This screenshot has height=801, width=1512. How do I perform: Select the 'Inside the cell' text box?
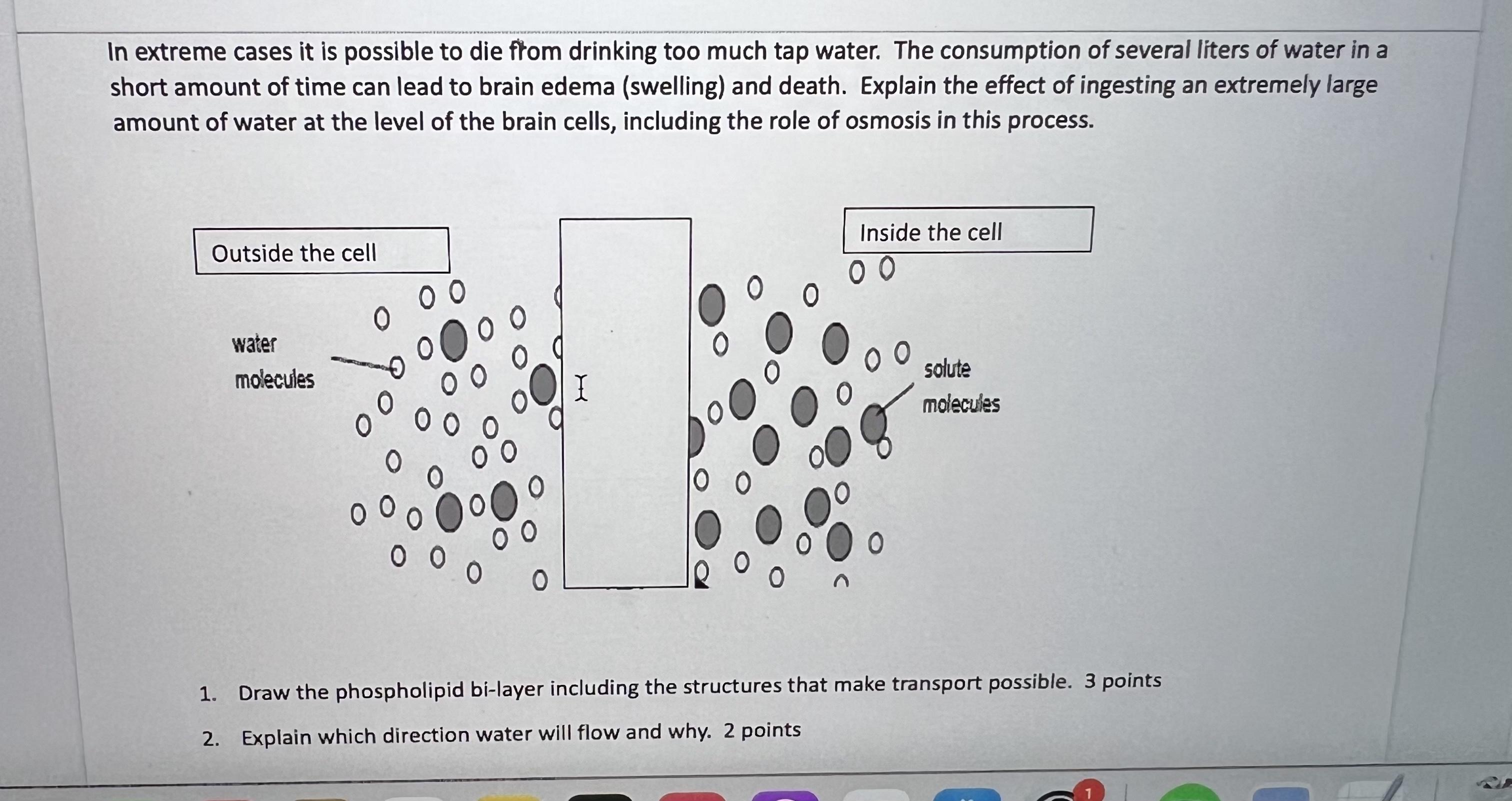point(967,230)
